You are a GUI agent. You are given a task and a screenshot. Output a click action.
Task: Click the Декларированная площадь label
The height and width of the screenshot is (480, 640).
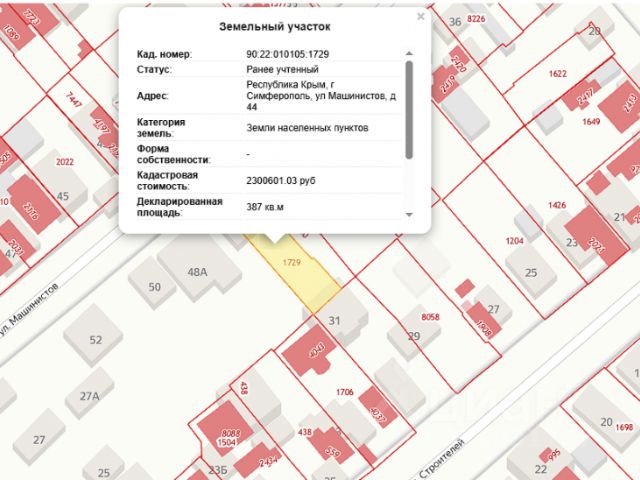tap(180, 207)
